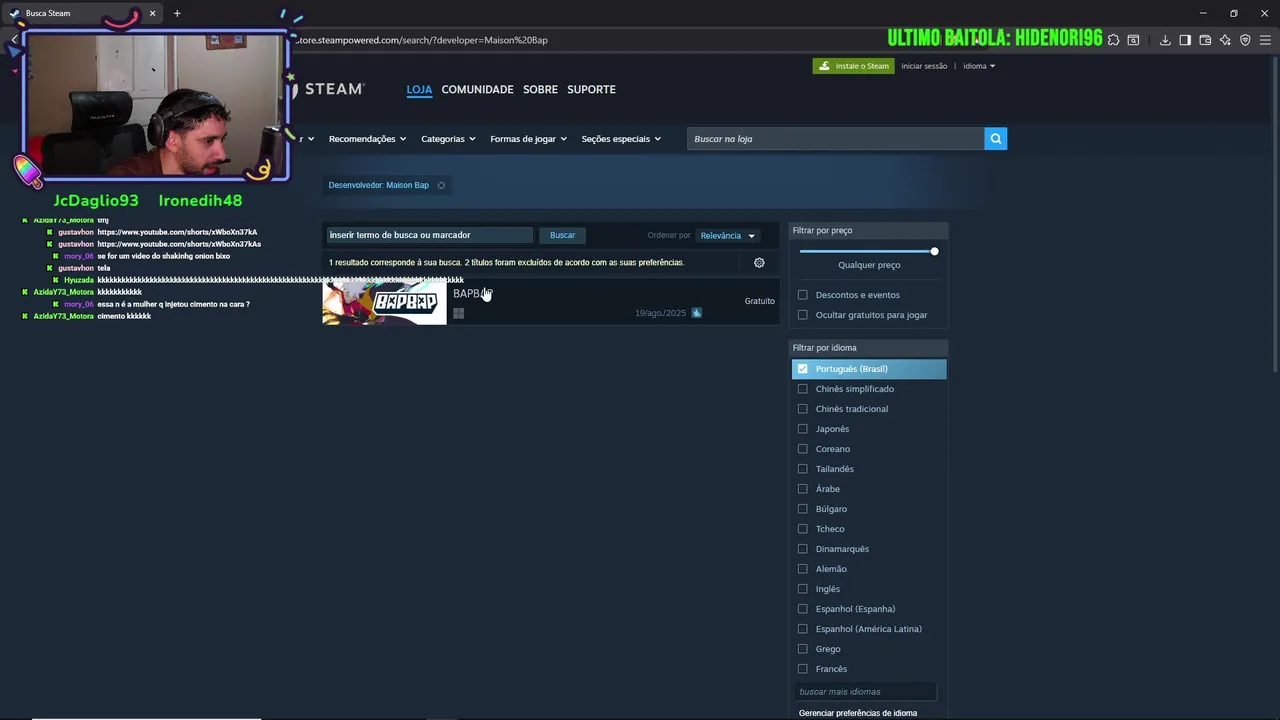The image size is (1280, 720).
Task: Check Tcheco language filter
Action: click(802, 529)
